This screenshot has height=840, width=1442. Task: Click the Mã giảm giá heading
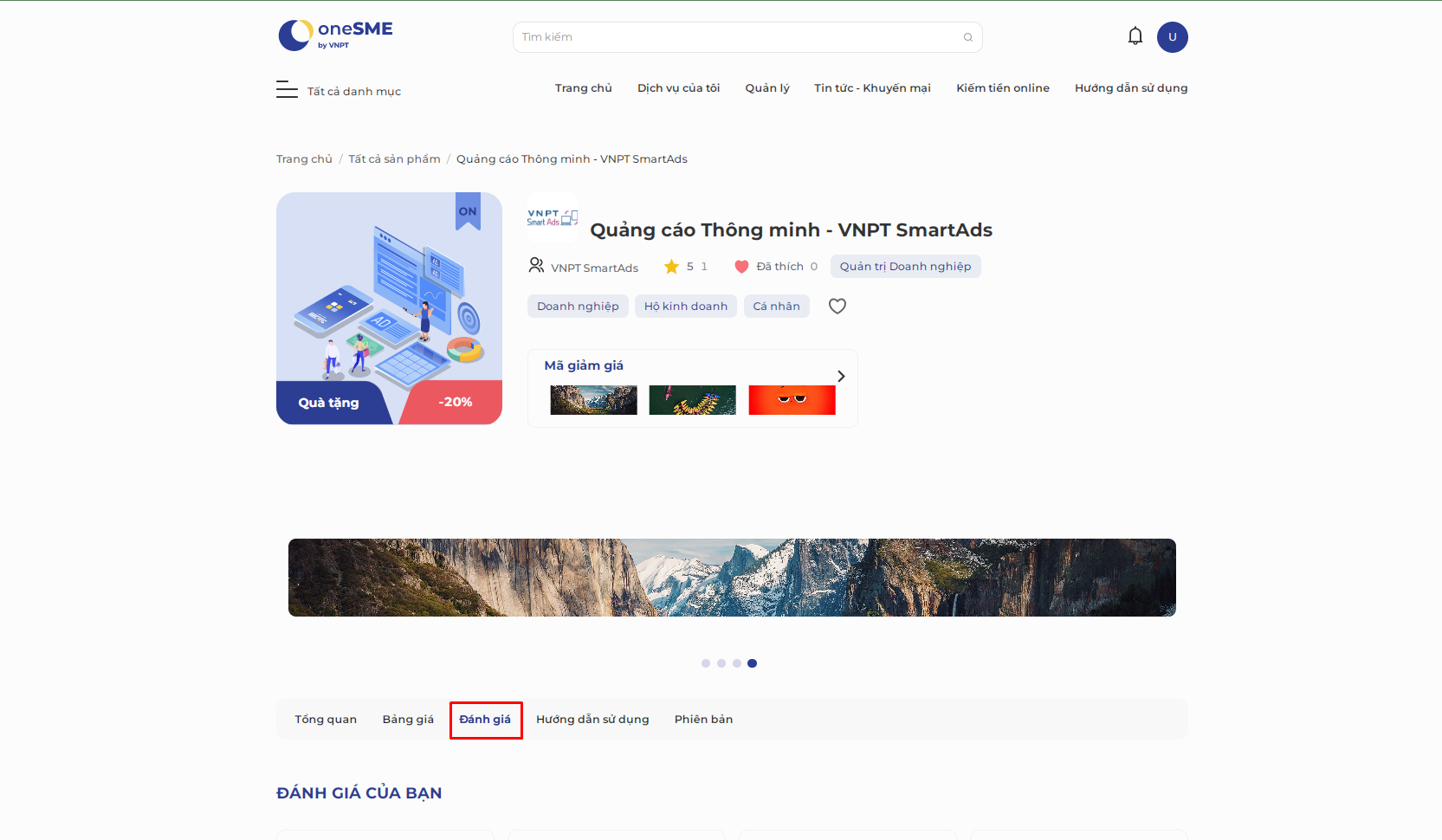(584, 365)
